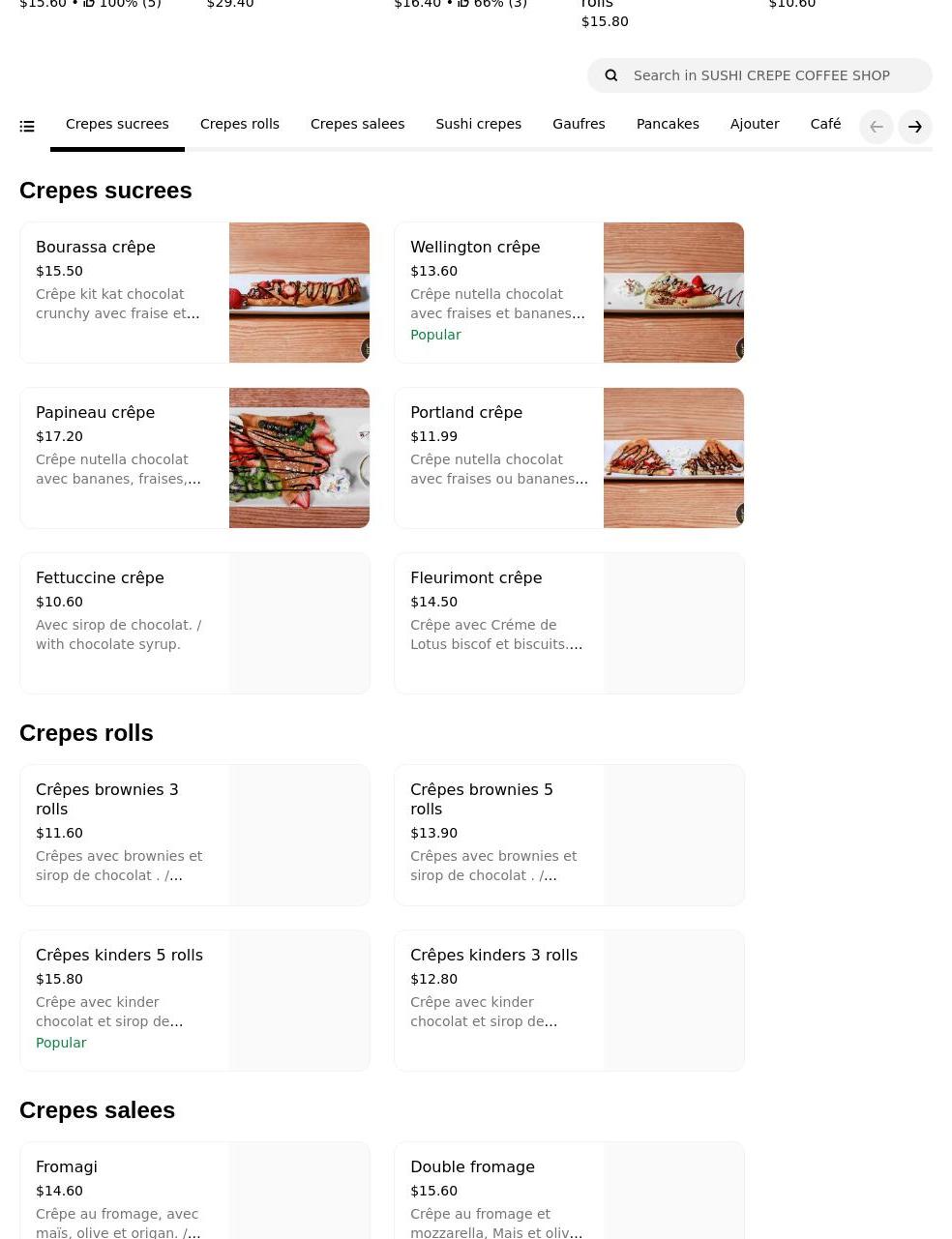Click the magnifier icon in search bar
Image resolution: width=952 pixels, height=1239 pixels.
pyautogui.click(x=611, y=75)
